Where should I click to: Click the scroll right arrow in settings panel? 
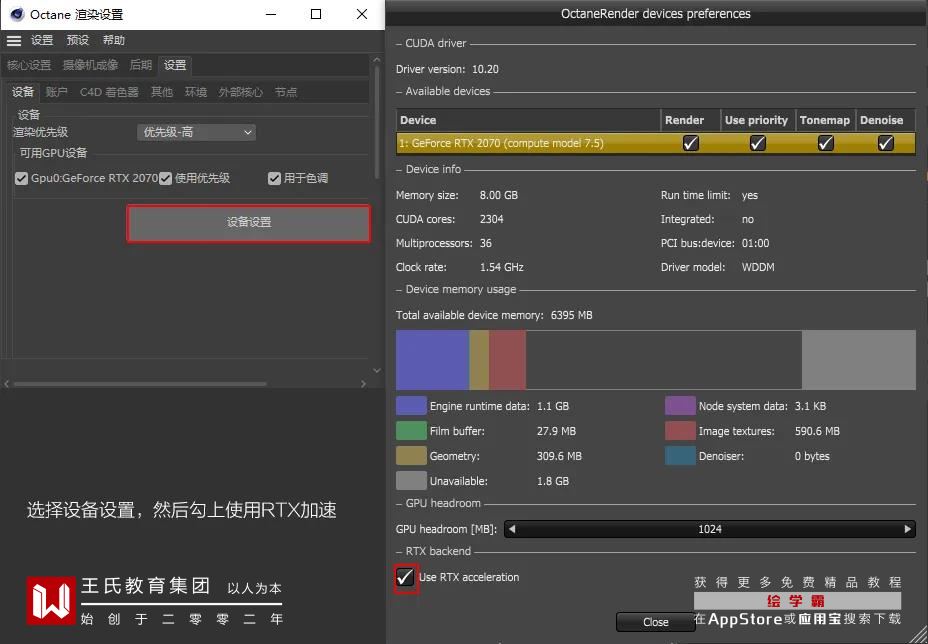click(x=363, y=384)
